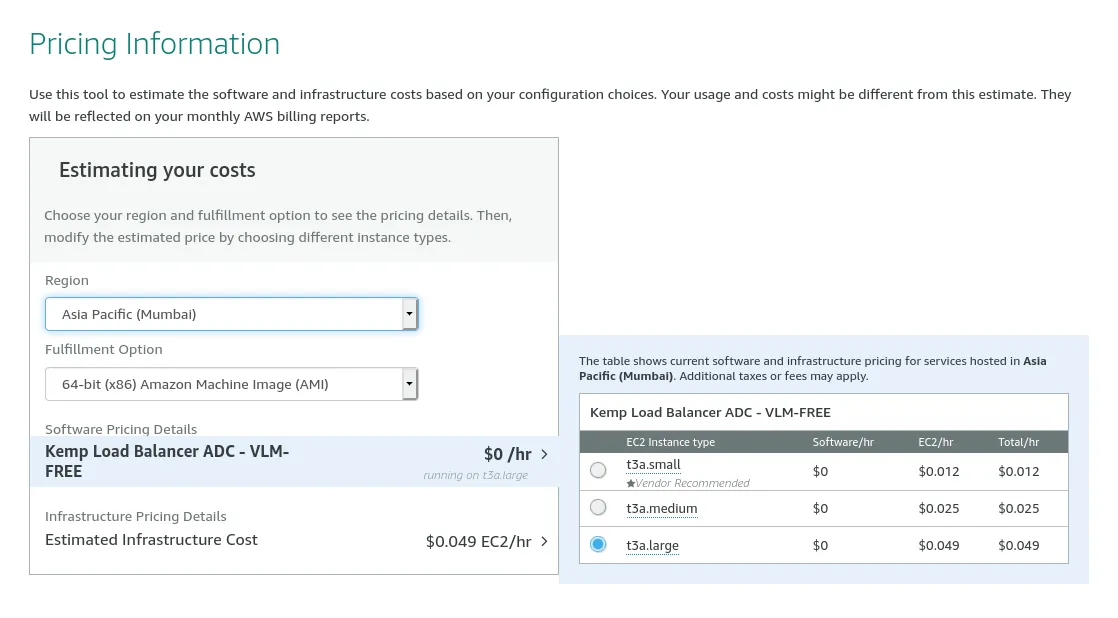This screenshot has height=618, width=1118.
Task: Click the EC2/hr column header
Action: pyautogui.click(x=935, y=442)
